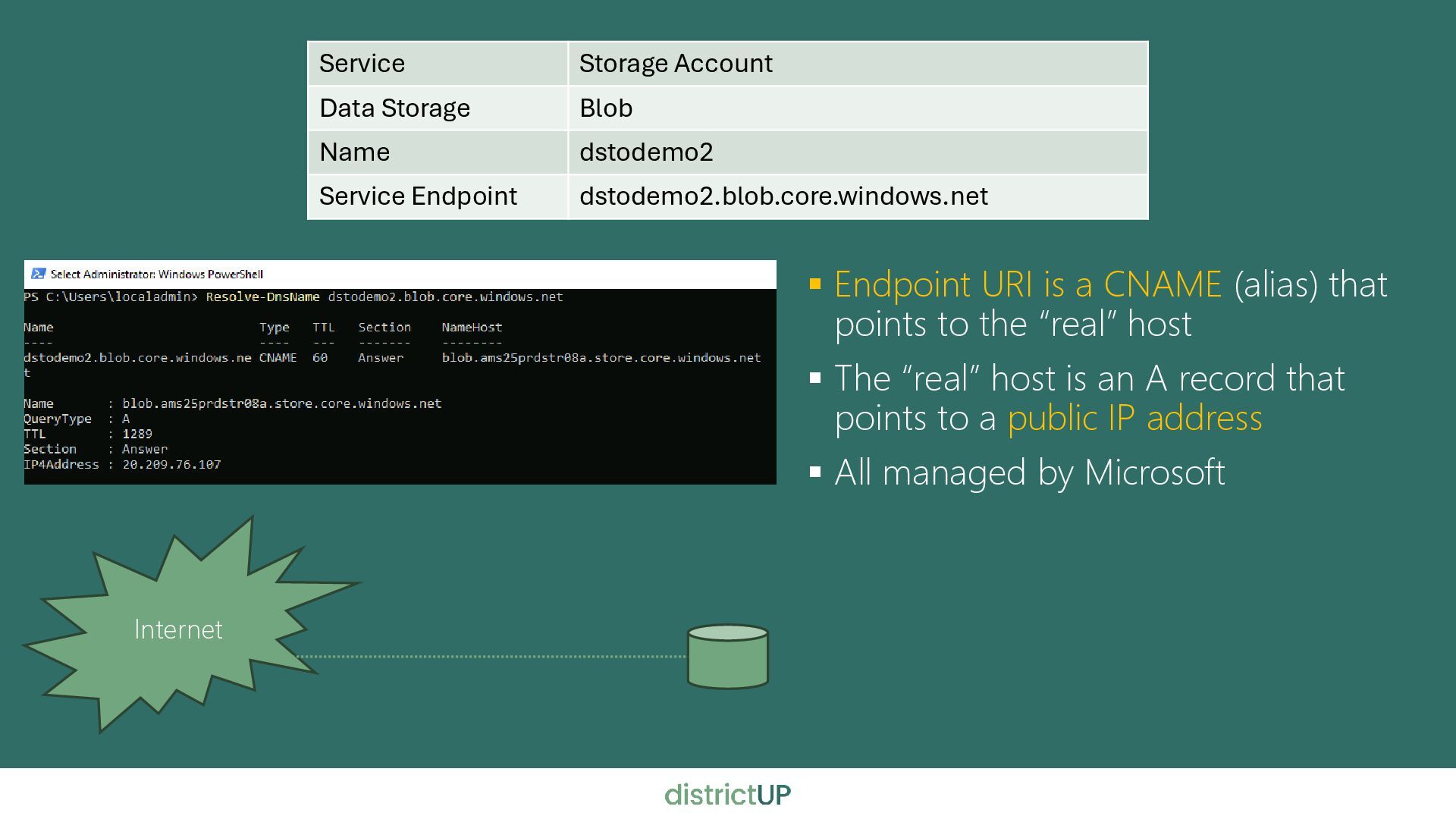Viewport: 1456px width, 819px height.
Task: Click the 'IP4Address' label
Action: click(61, 464)
